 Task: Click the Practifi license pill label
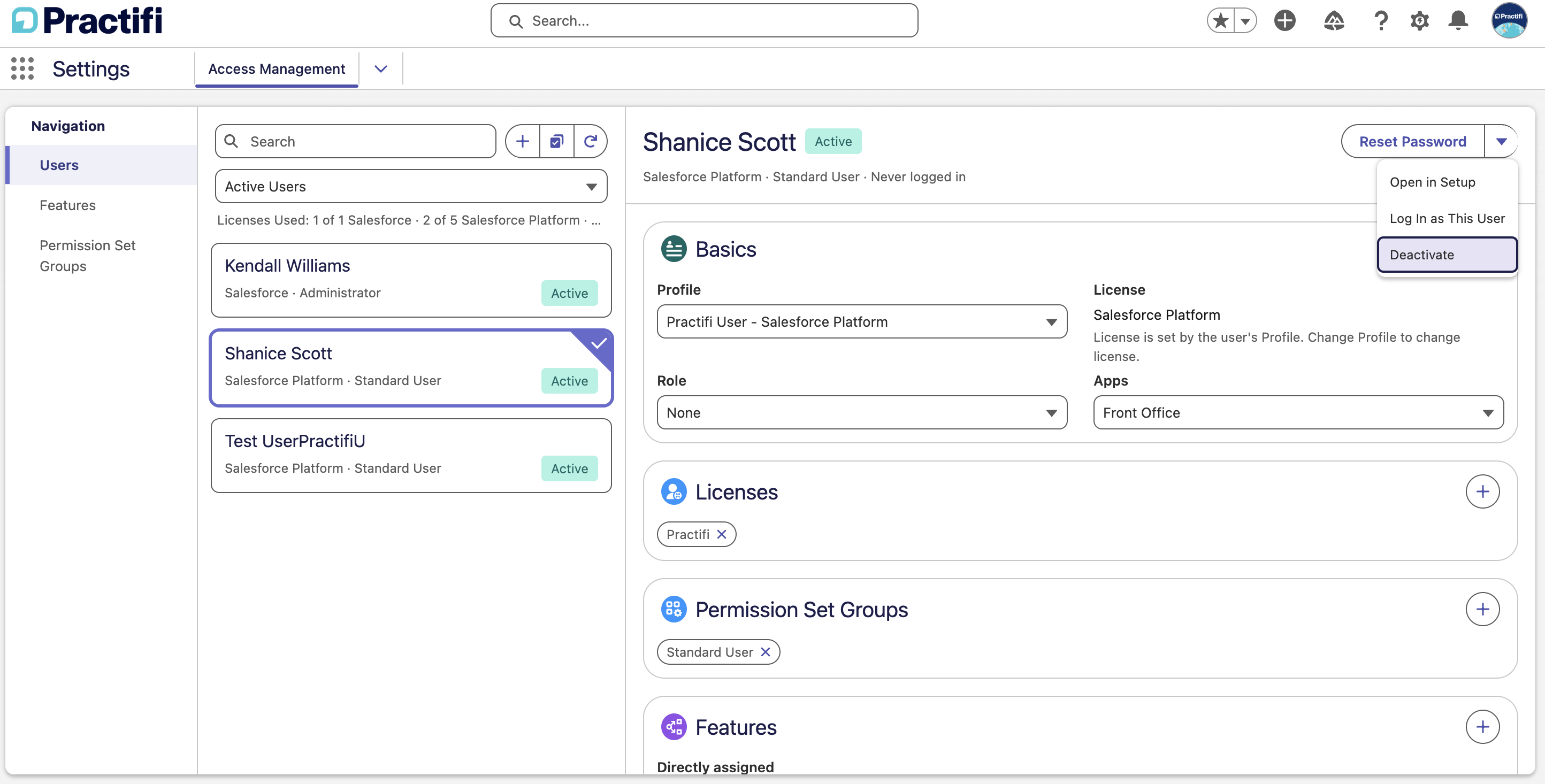click(688, 534)
